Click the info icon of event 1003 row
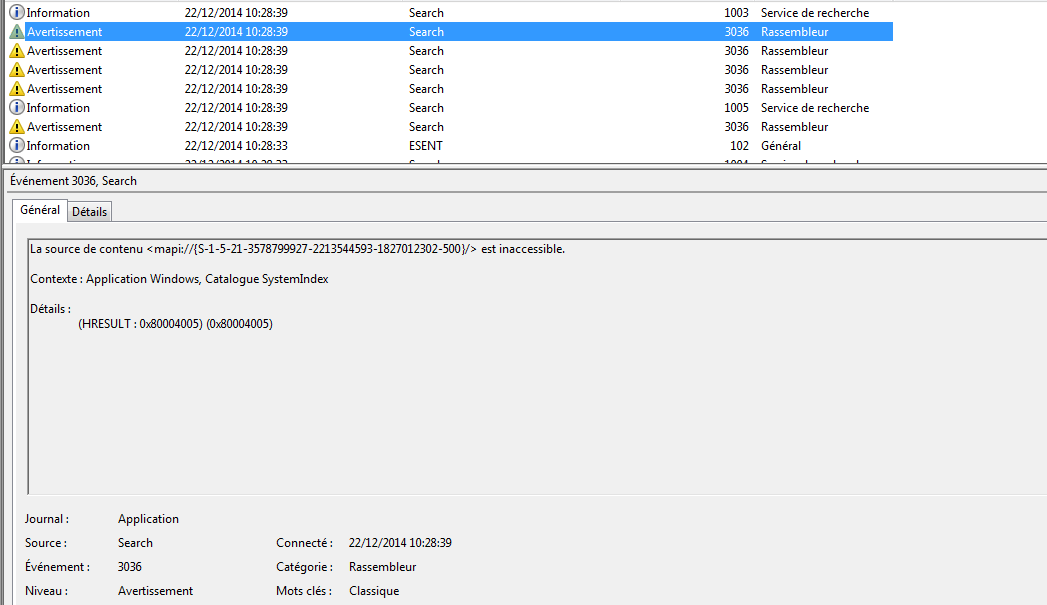The width and height of the screenshot is (1047, 605). click(17, 13)
